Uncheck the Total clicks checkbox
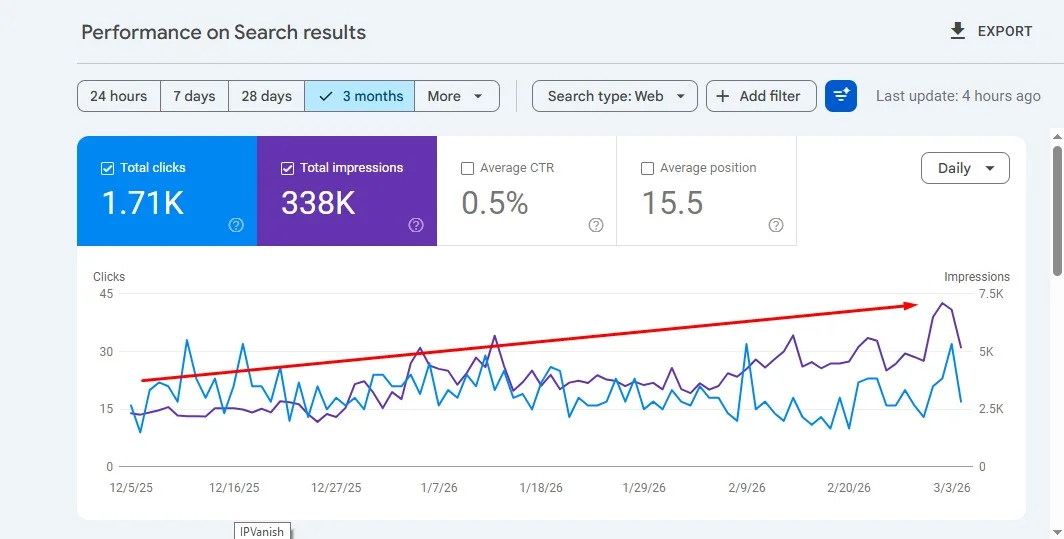 click(x=107, y=168)
